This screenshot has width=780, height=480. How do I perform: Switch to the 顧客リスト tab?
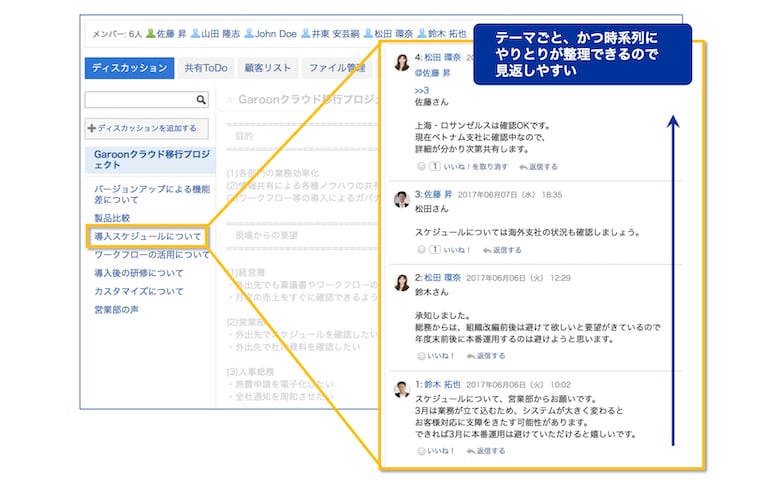click(268, 68)
